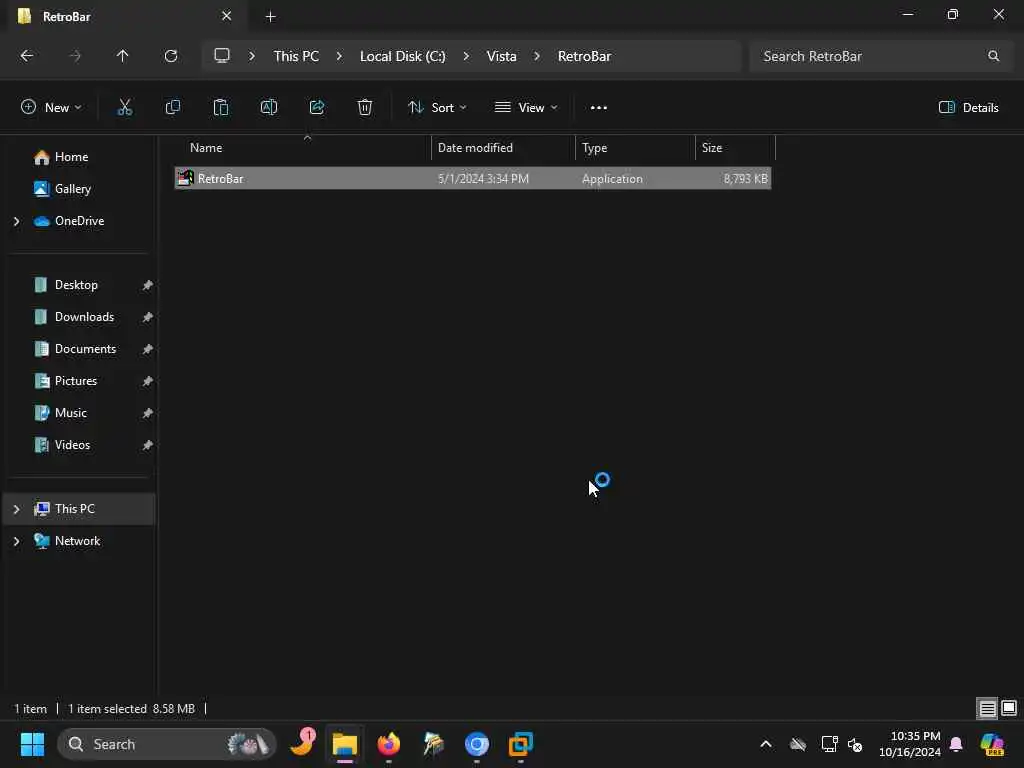Unpin Videos from Quick access

(148, 445)
